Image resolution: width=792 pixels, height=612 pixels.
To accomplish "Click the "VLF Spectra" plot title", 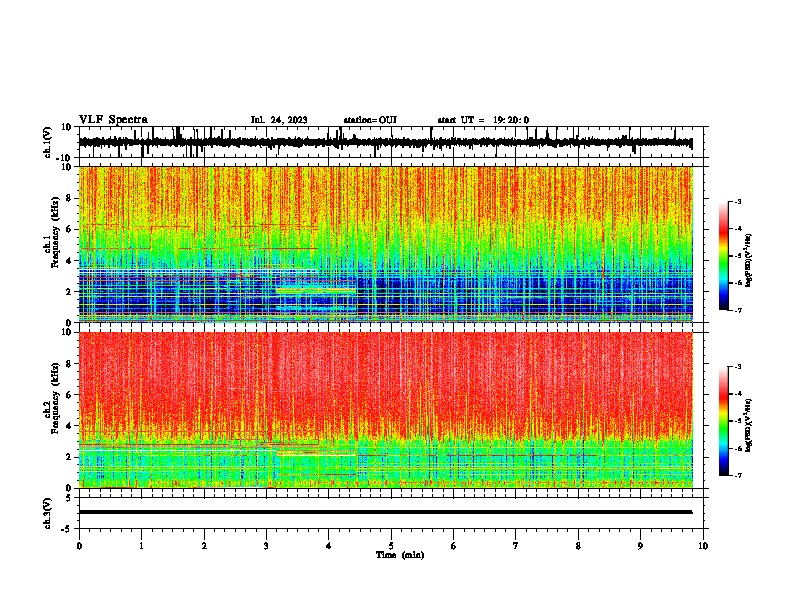I will 113,120.
